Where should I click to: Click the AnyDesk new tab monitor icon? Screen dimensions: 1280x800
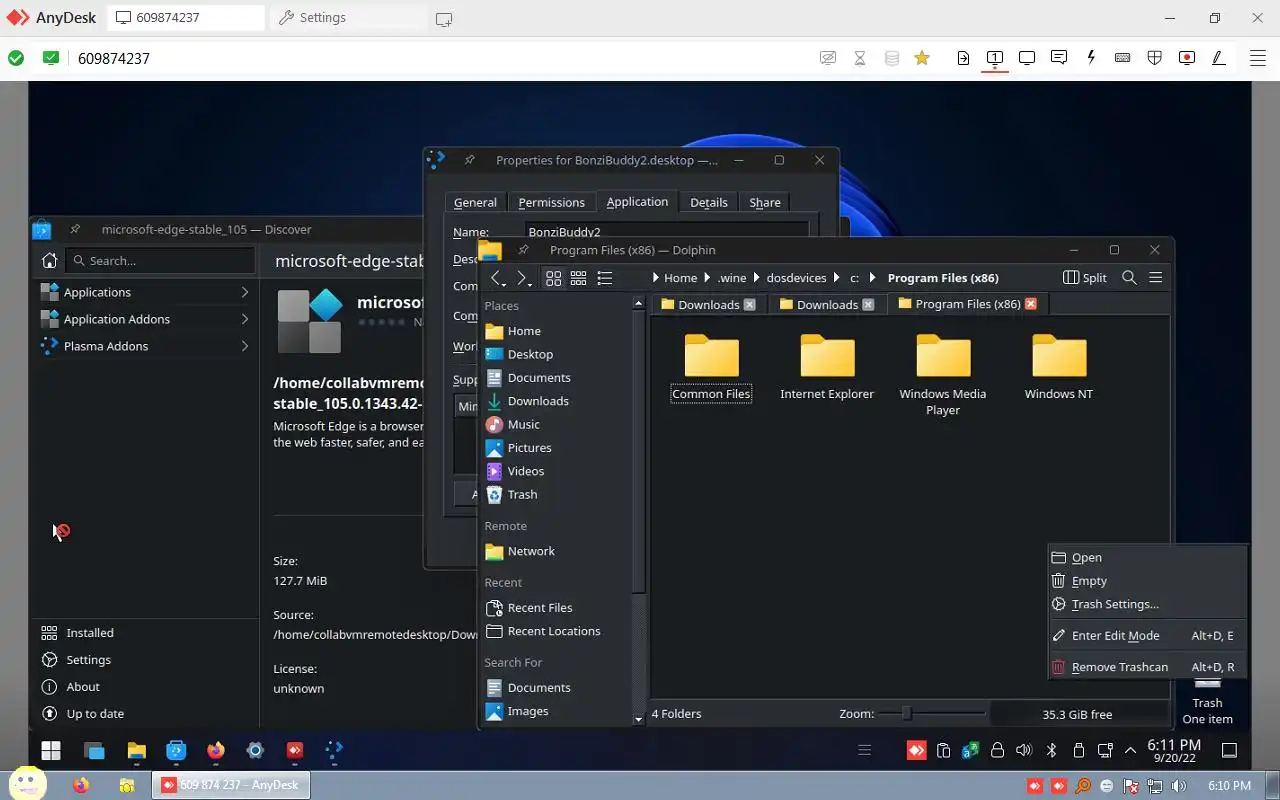pyautogui.click(x=444, y=18)
